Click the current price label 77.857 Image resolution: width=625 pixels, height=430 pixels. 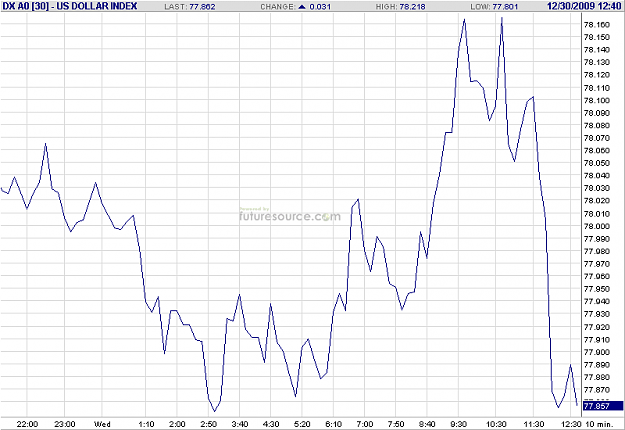(x=603, y=406)
